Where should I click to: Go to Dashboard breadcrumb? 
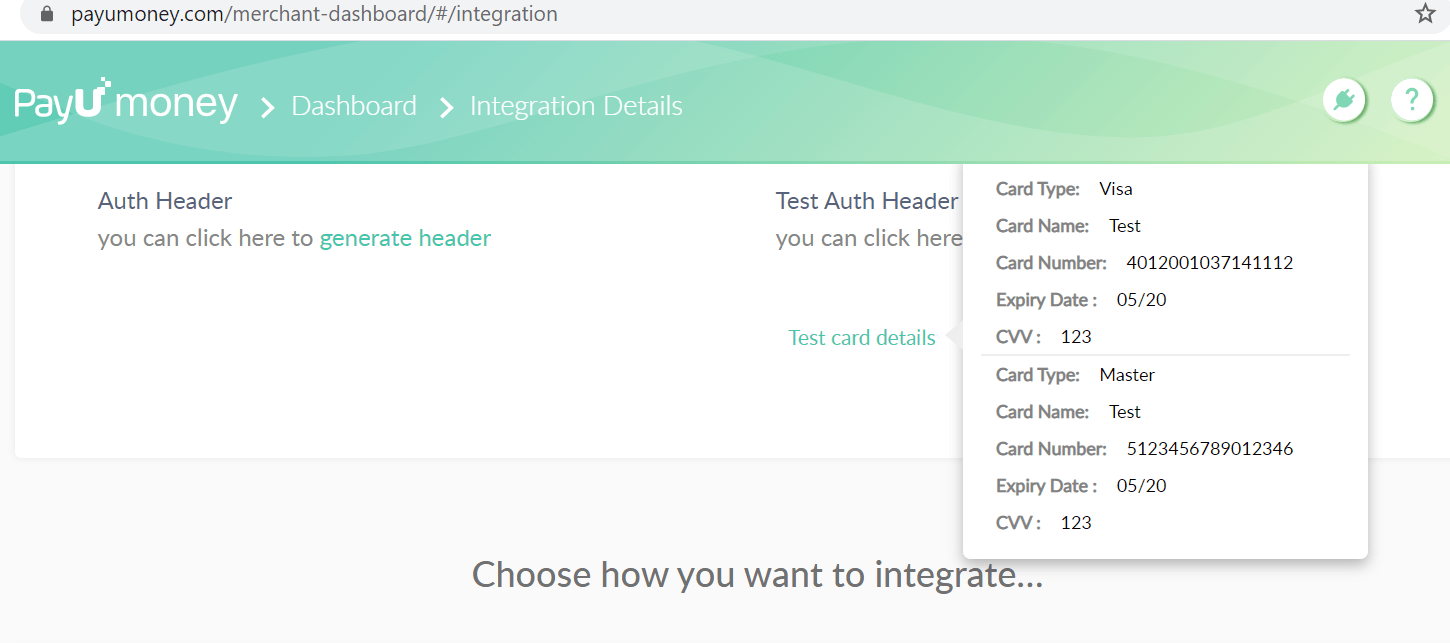[354, 106]
